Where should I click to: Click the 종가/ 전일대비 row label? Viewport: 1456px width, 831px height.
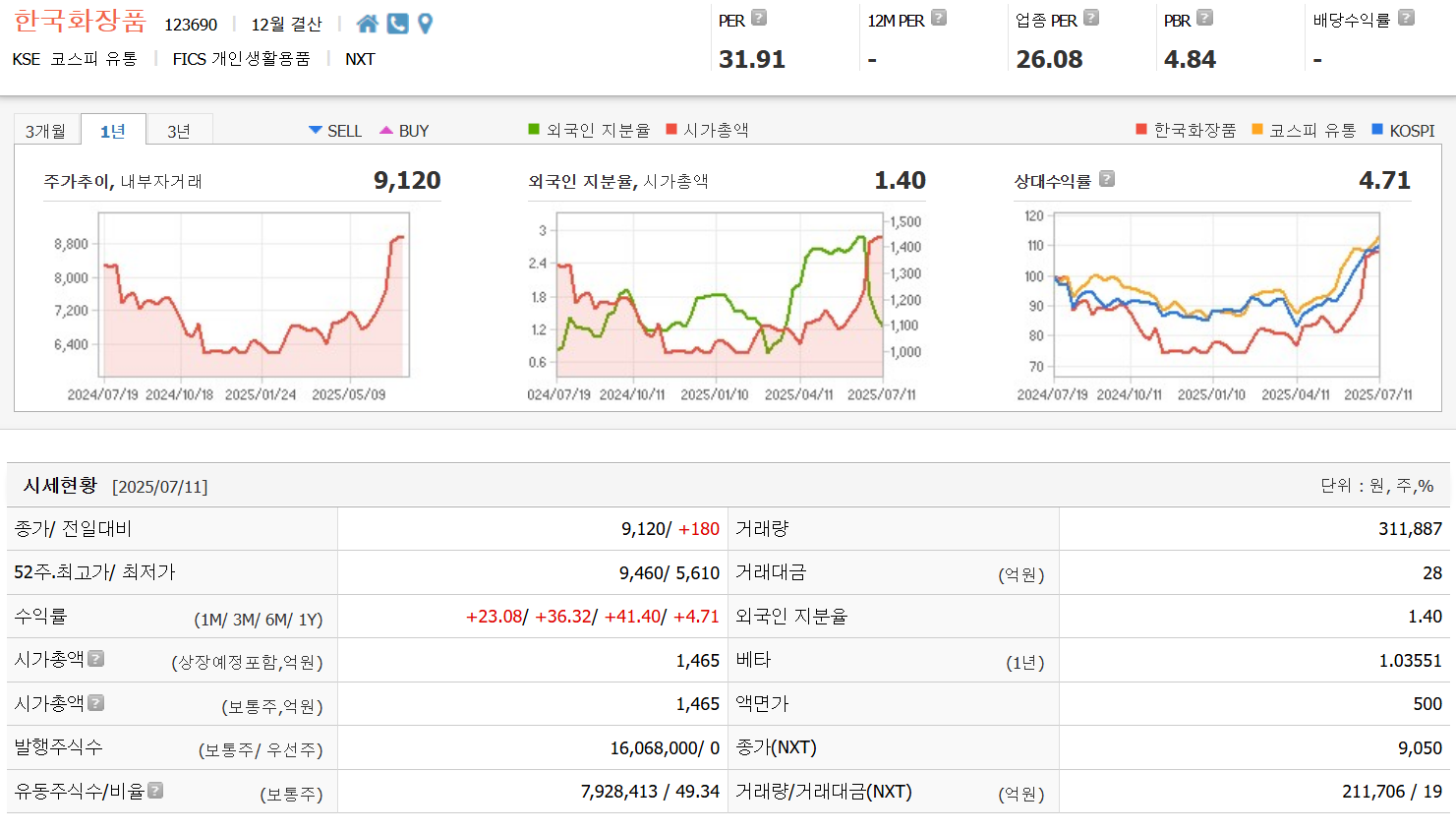[73, 529]
